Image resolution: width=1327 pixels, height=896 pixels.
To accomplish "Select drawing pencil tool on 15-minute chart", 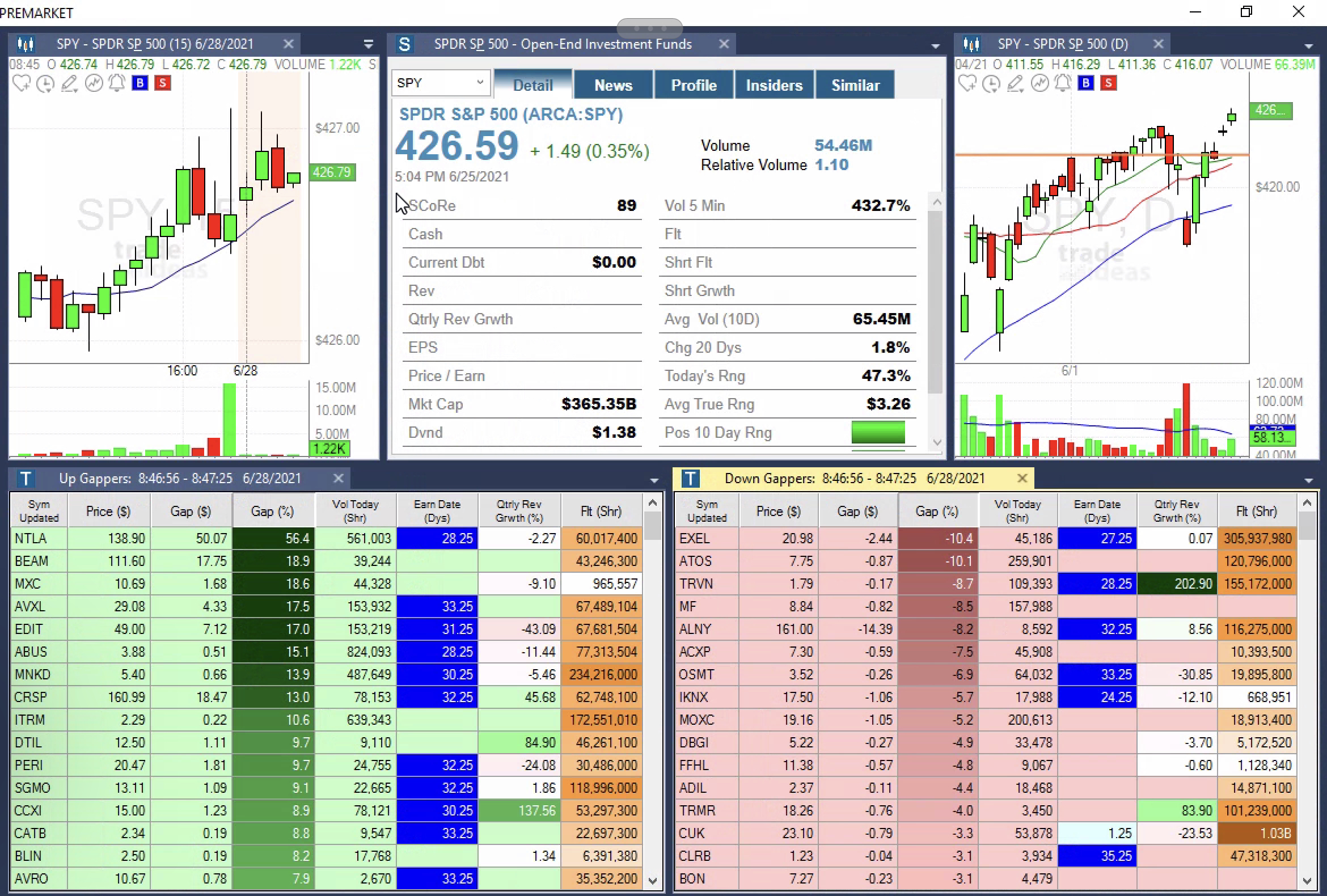I will click(69, 84).
